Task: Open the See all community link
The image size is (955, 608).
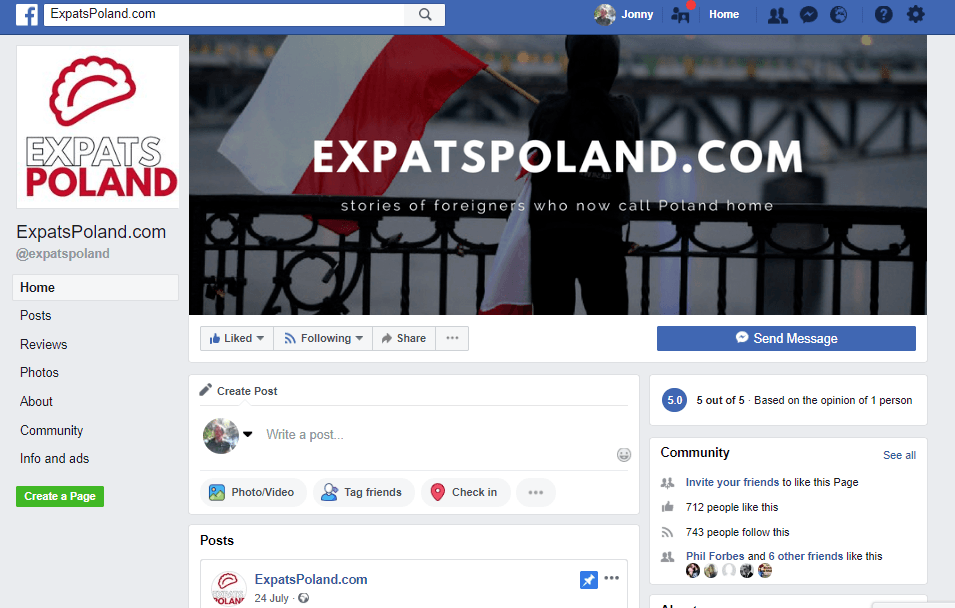Action: coord(899,455)
